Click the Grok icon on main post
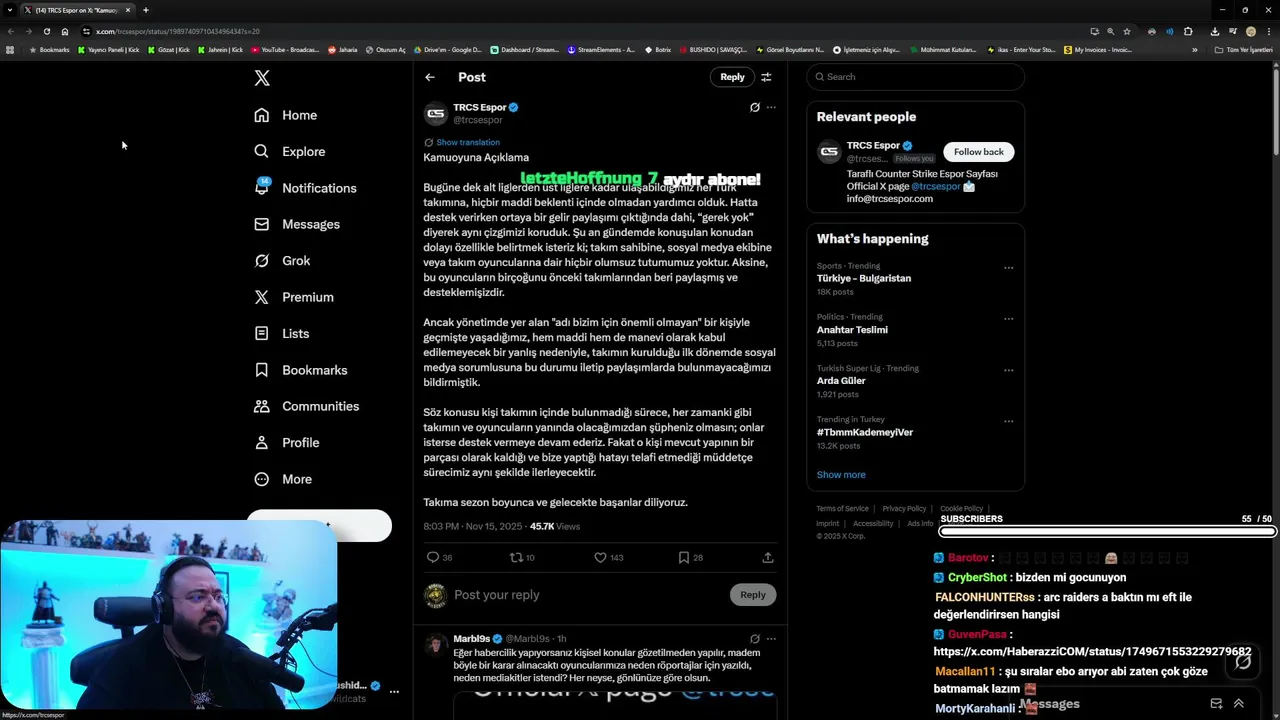Image resolution: width=1280 pixels, height=720 pixels. 755,107
